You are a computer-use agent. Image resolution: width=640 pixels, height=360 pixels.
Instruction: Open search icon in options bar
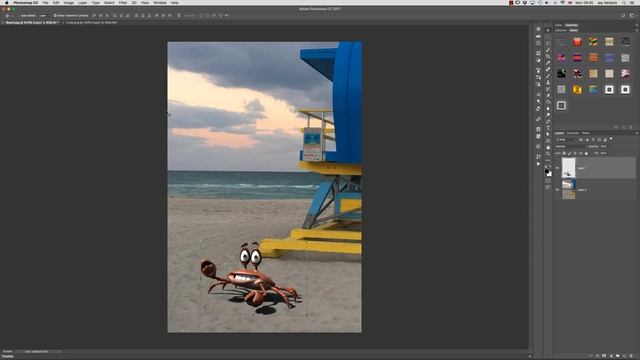click(623, 16)
